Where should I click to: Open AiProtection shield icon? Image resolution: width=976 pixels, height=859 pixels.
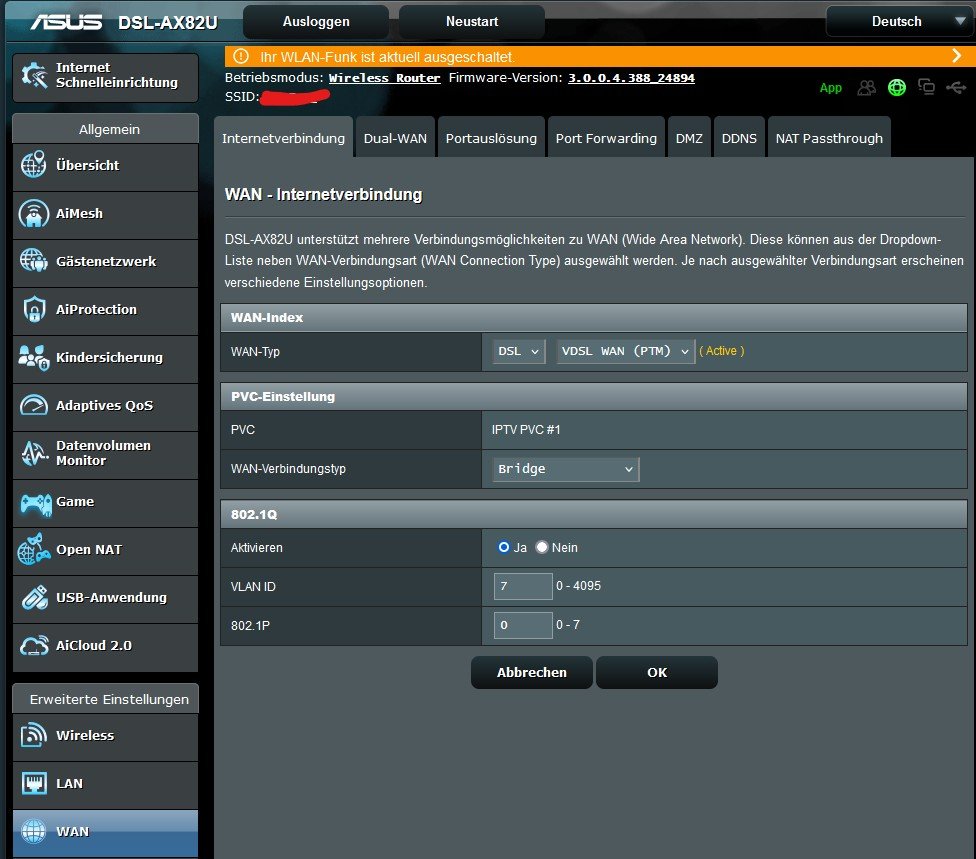point(34,309)
